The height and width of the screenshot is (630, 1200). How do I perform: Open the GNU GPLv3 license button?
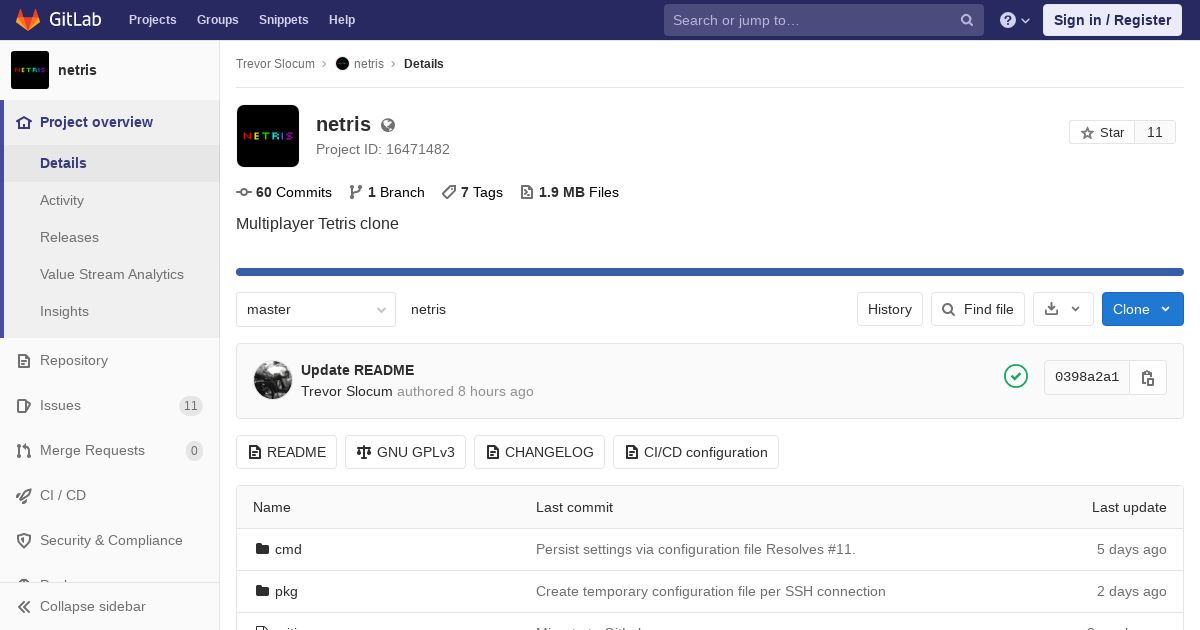(405, 452)
